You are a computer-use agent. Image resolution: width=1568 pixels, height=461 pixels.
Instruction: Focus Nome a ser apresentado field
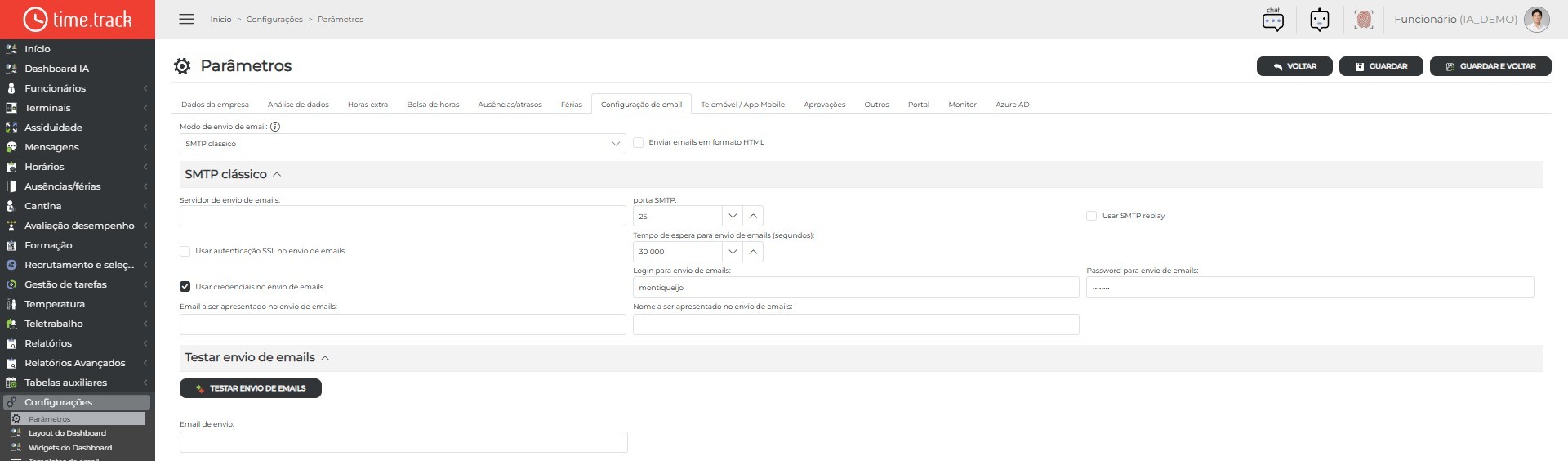[x=856, y=324]
